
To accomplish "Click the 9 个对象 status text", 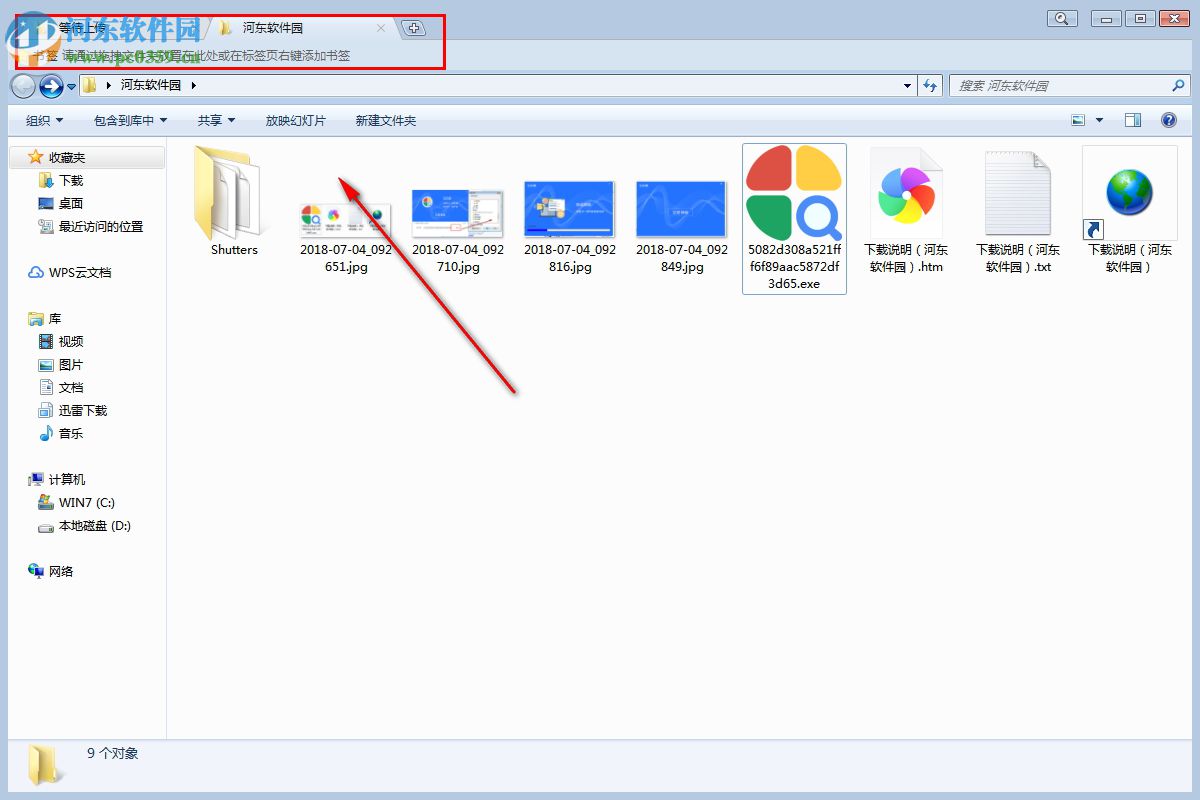I will 112,754.
